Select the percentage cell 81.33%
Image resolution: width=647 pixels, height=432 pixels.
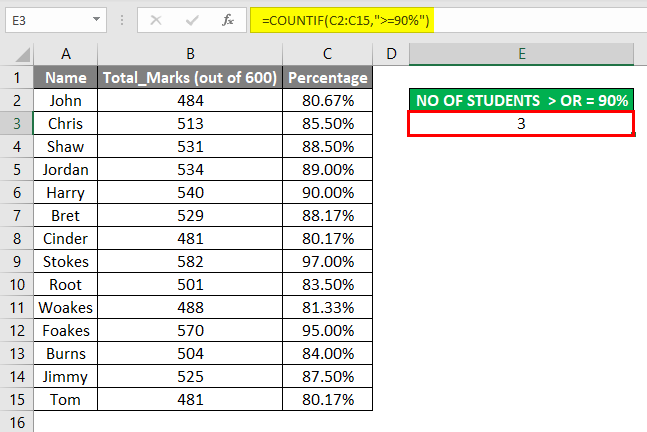(x=328, y=307)
